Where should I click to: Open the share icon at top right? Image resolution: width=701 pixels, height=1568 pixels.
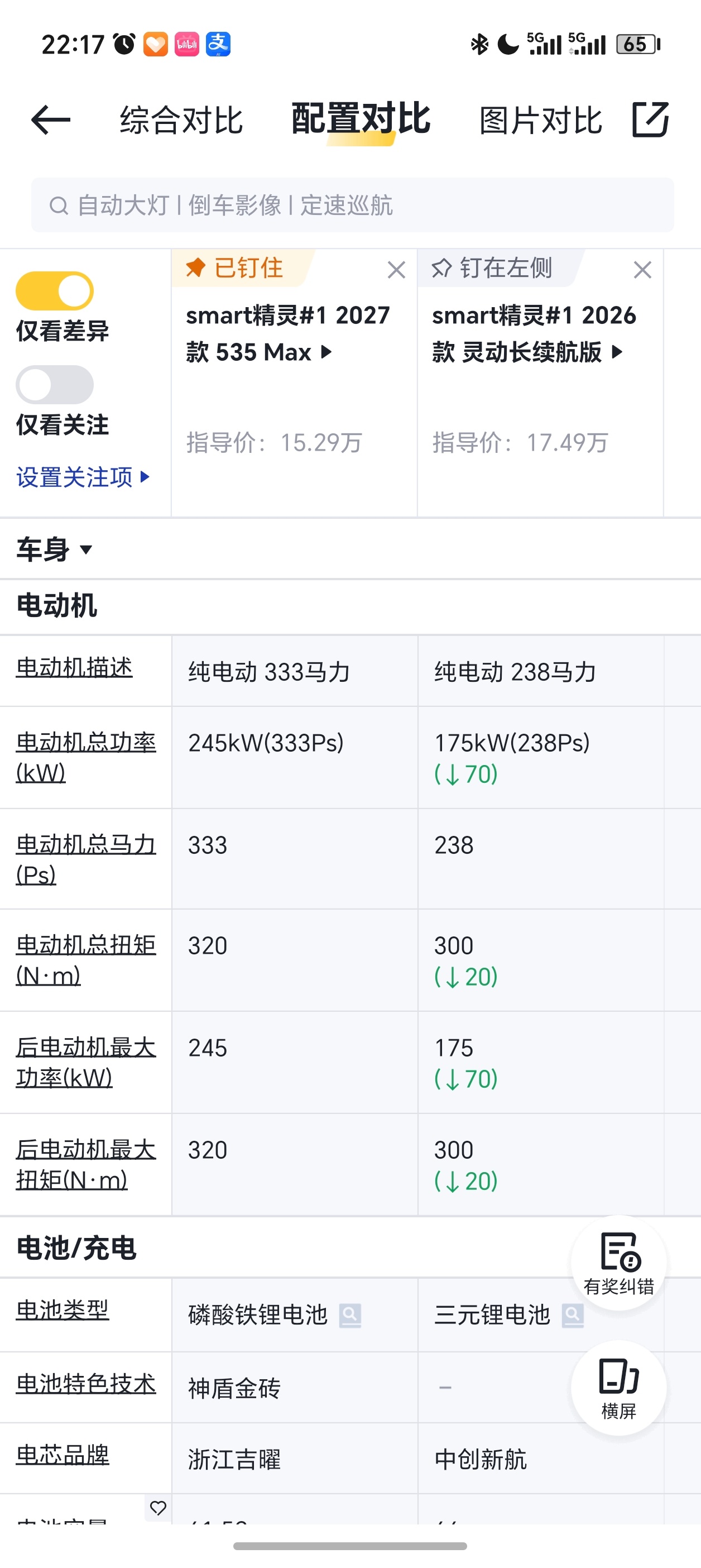pyautogui.click(x=650, y=119)
